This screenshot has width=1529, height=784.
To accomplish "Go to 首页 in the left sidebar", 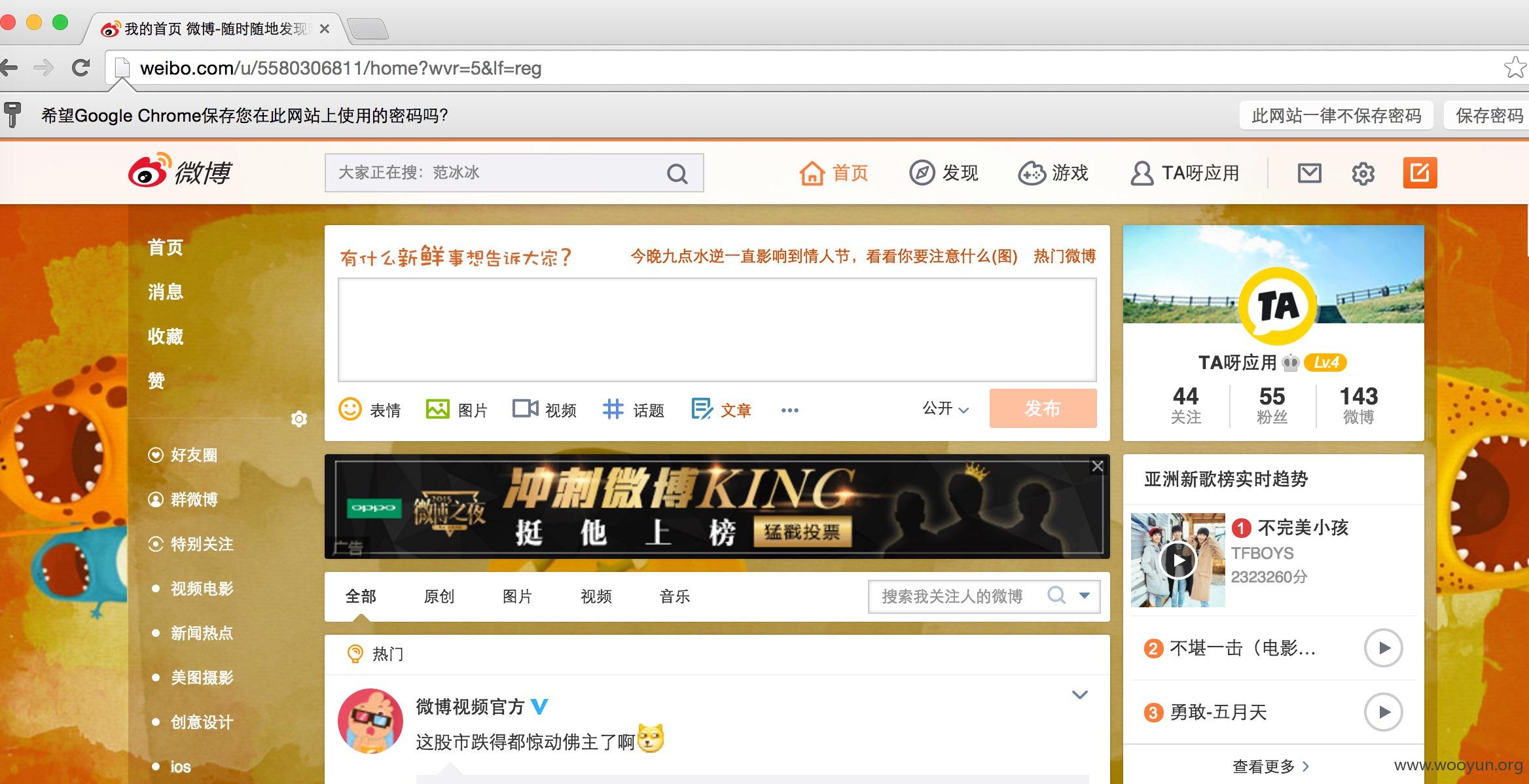I will (166, 247).
